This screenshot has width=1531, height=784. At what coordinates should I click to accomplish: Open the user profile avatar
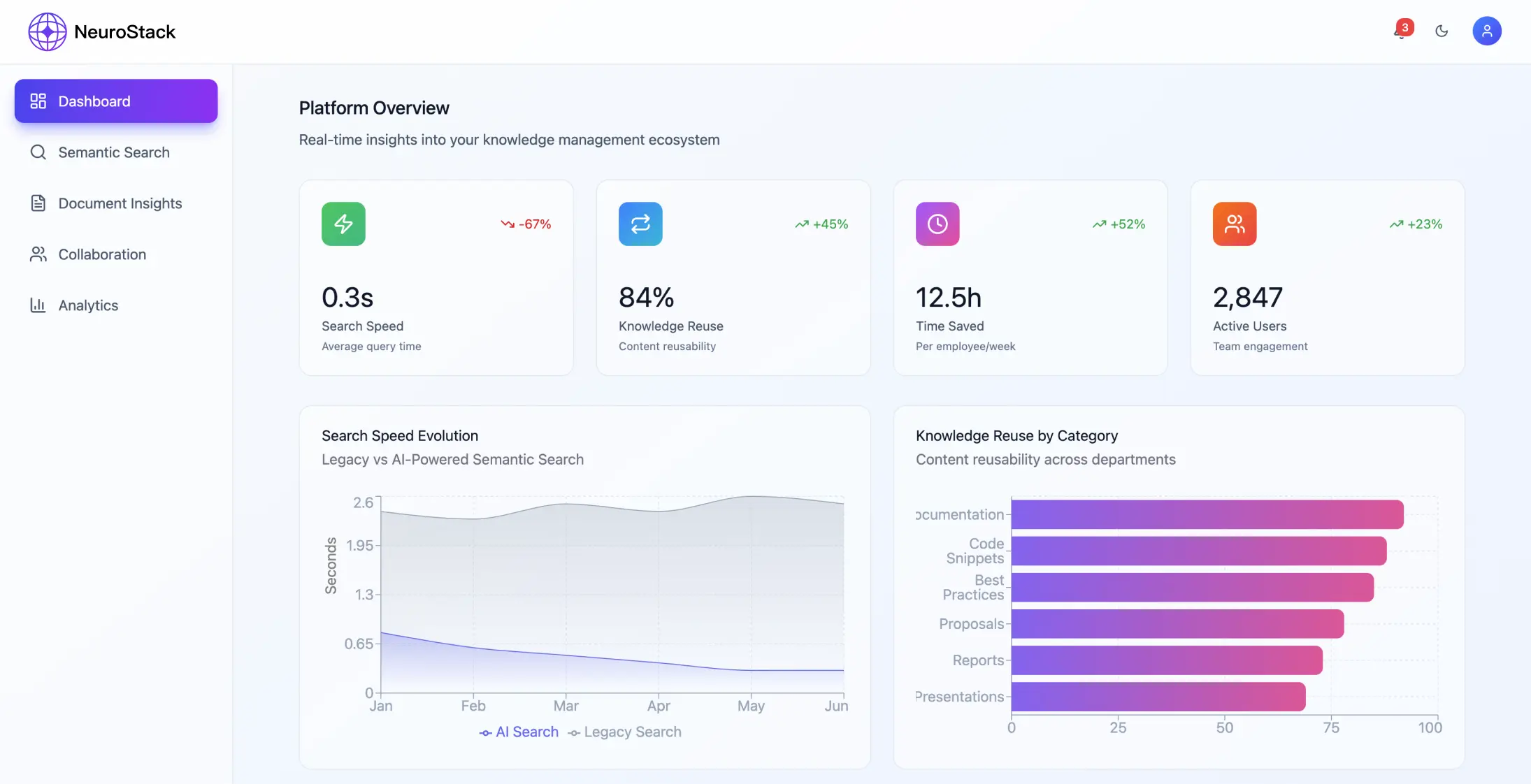pos(1486,31)
